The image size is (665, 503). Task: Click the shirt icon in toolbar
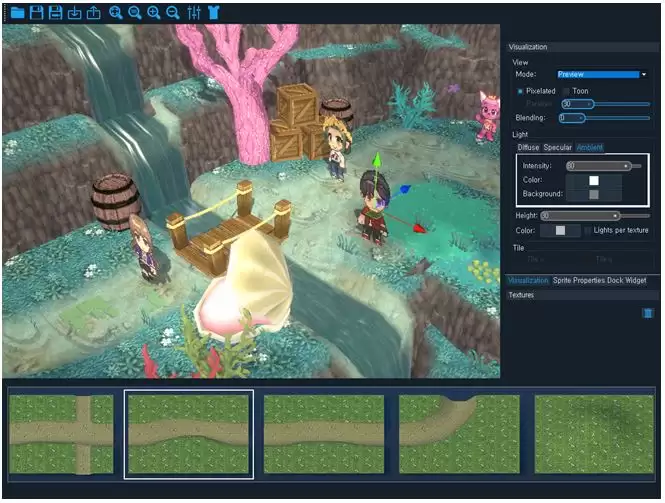point(213,13)
